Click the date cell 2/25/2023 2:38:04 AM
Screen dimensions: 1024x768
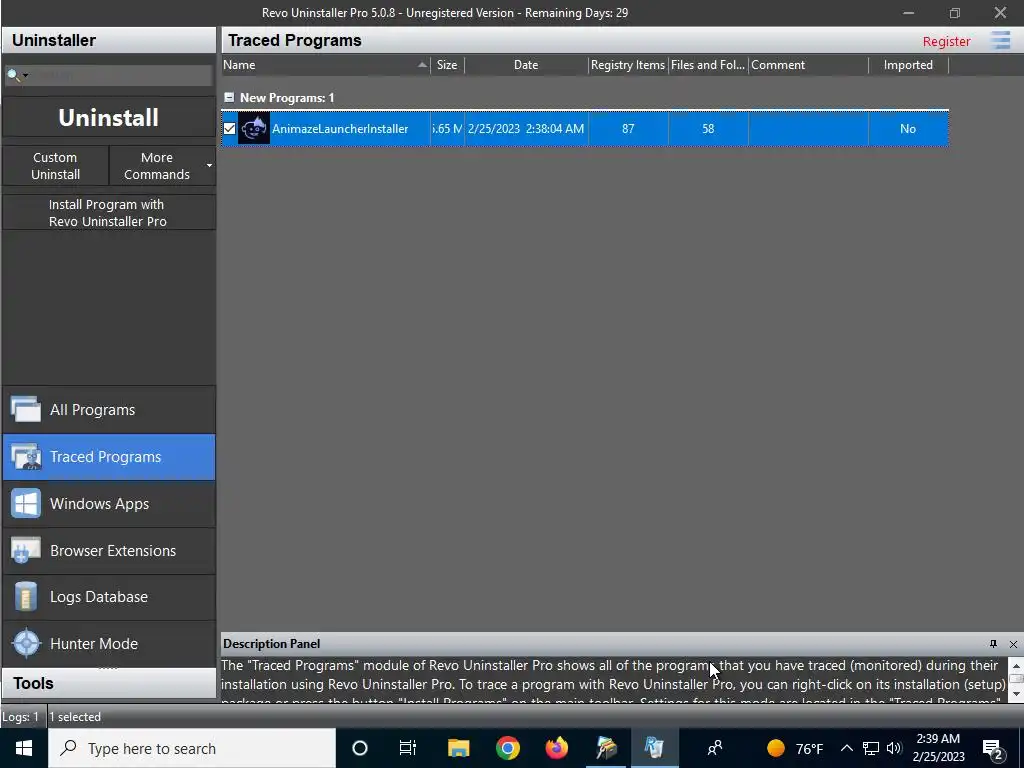[x=526, y=129]
